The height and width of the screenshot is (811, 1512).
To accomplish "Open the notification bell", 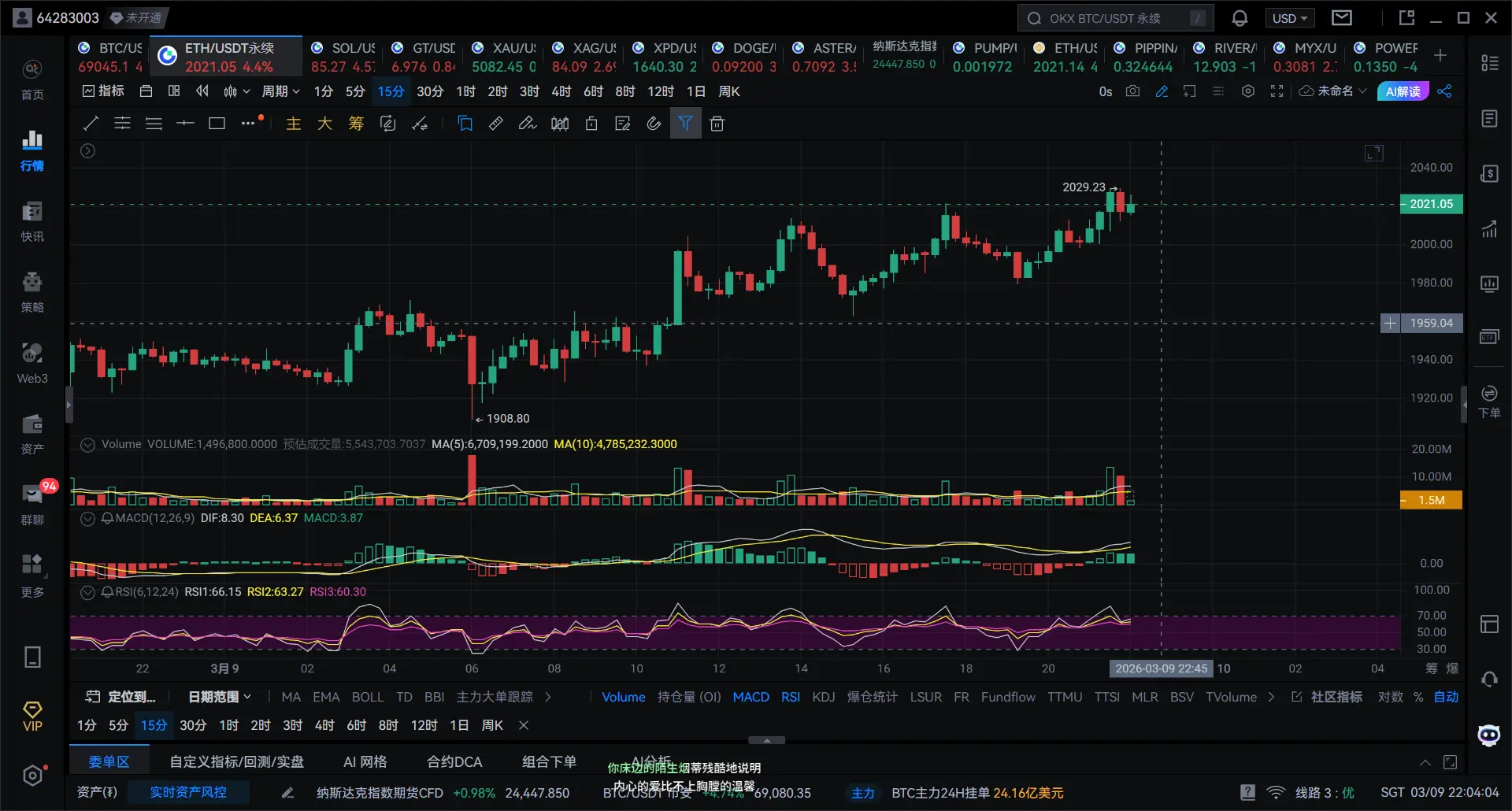I will click(x=1240, y=18).
